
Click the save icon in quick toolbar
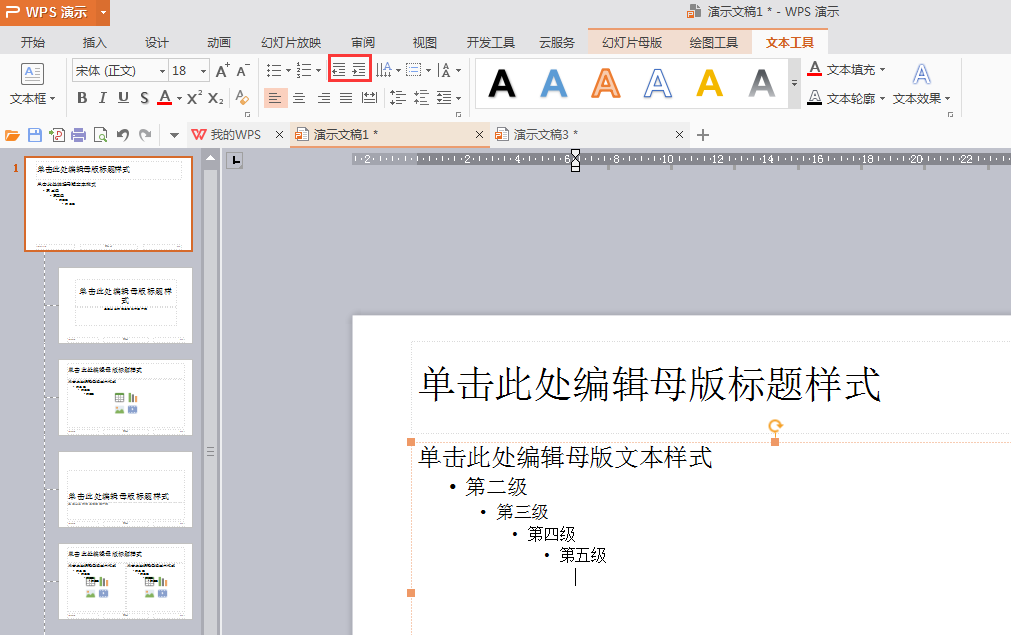[35, 135]
